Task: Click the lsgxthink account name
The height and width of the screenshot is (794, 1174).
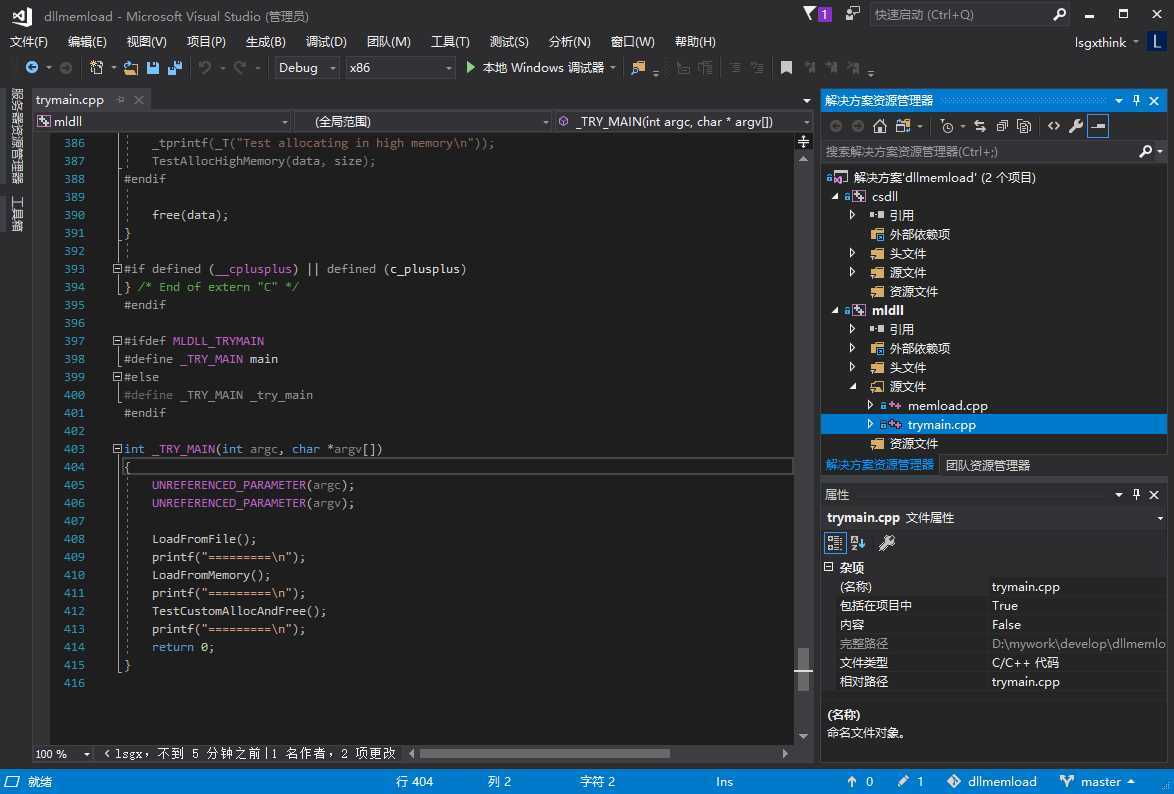Action: [x=1100, y=43]
